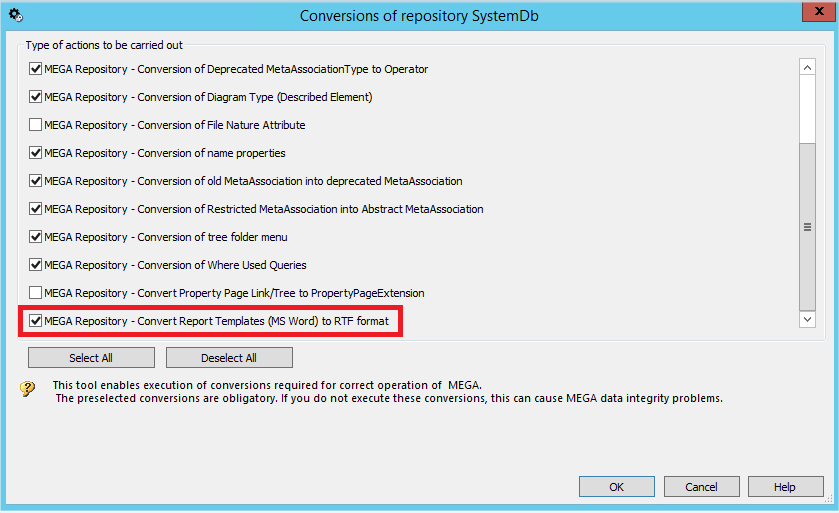Enable Conversion of File Nature Attribute

[36, 125]
